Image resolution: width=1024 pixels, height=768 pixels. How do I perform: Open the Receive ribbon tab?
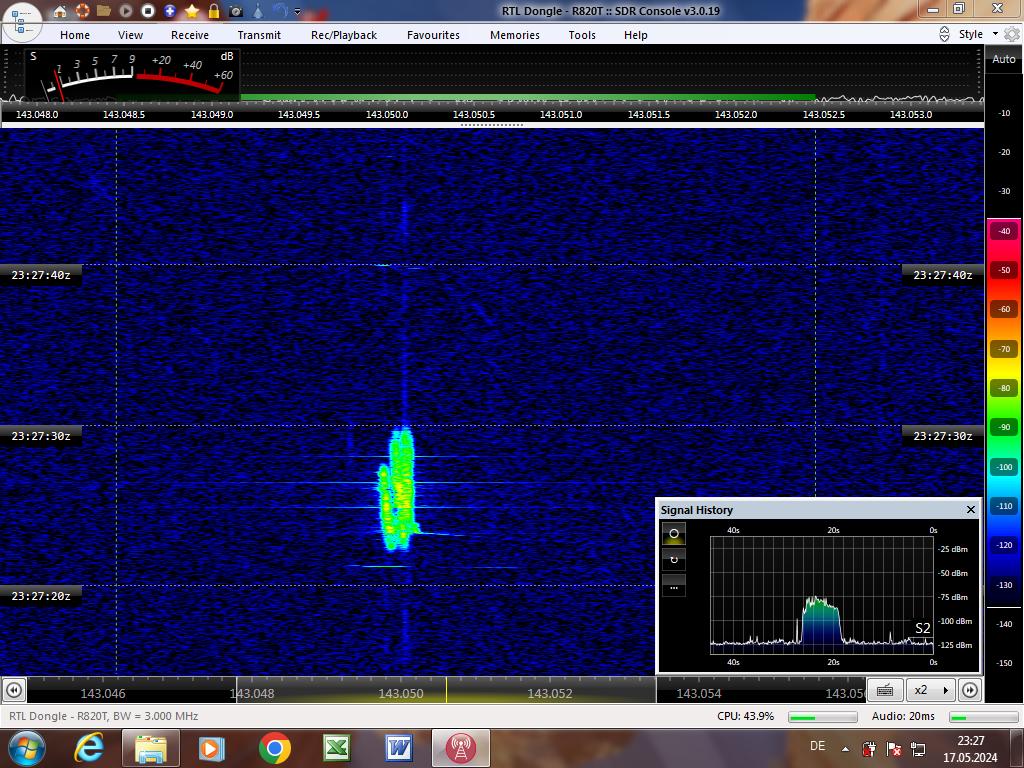(190, 35)
